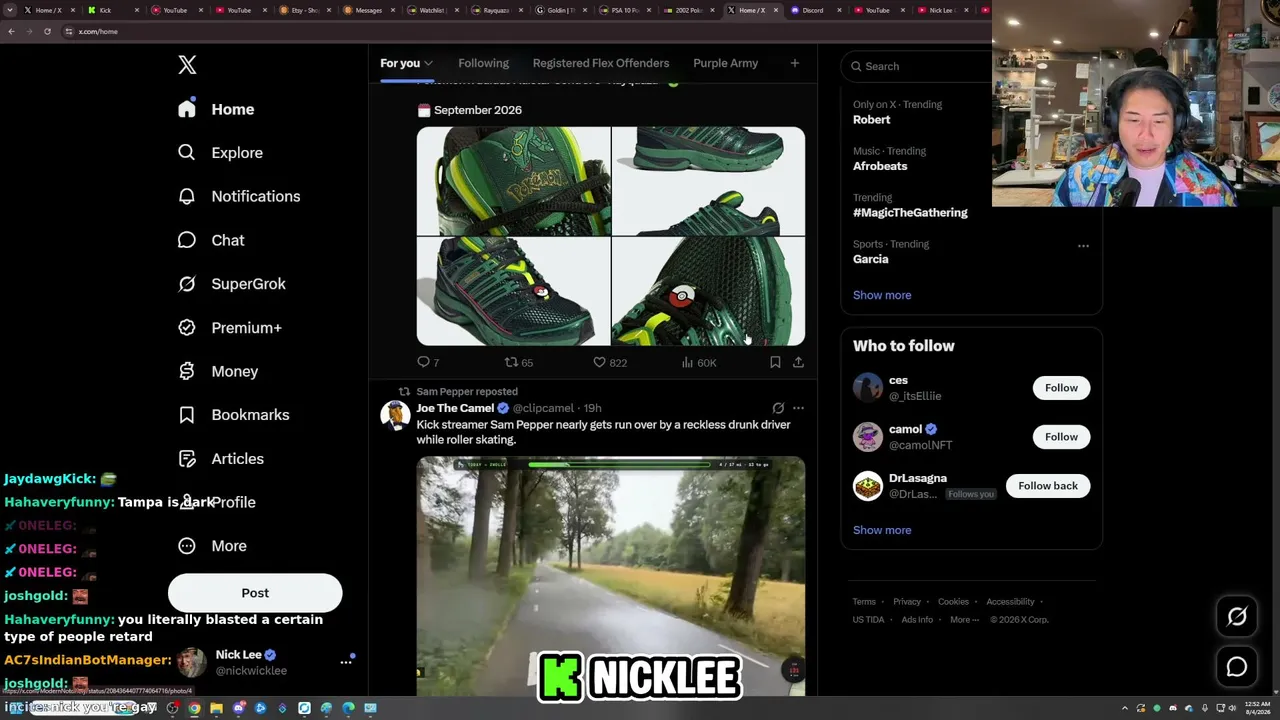The height and width of the screenshot is (720, 1280).
Task: Bookmark the Pokémon sneakers post
Action: pyautogui.click(x=775, y=362)
